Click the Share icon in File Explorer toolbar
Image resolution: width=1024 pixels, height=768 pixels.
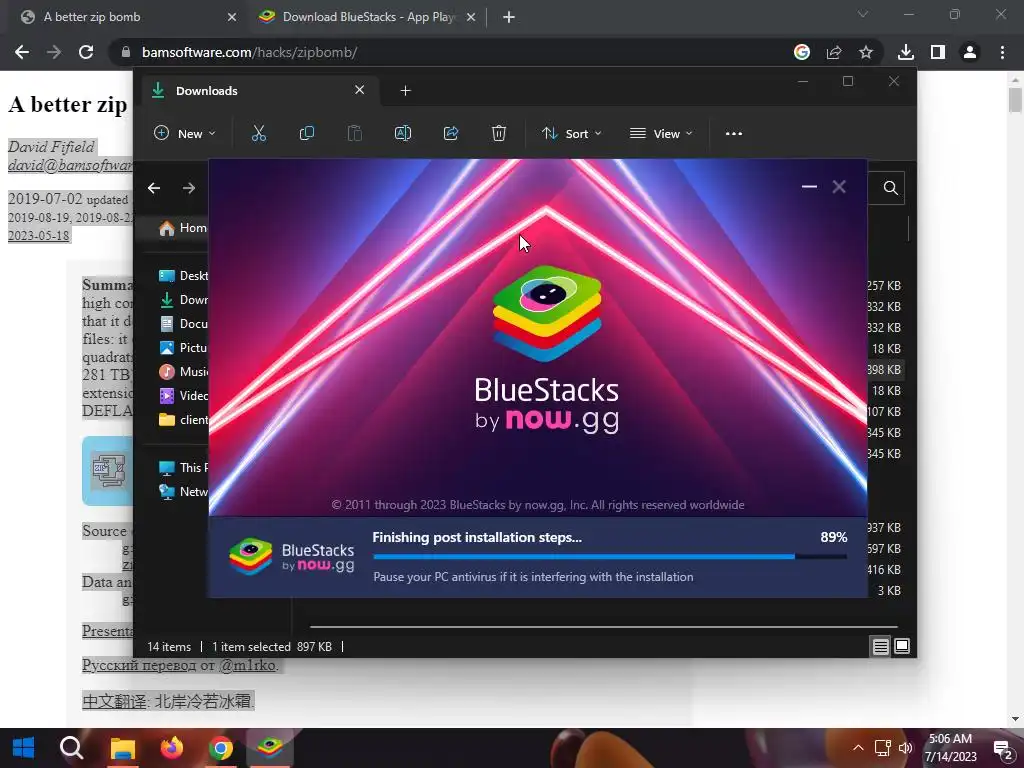451,133
